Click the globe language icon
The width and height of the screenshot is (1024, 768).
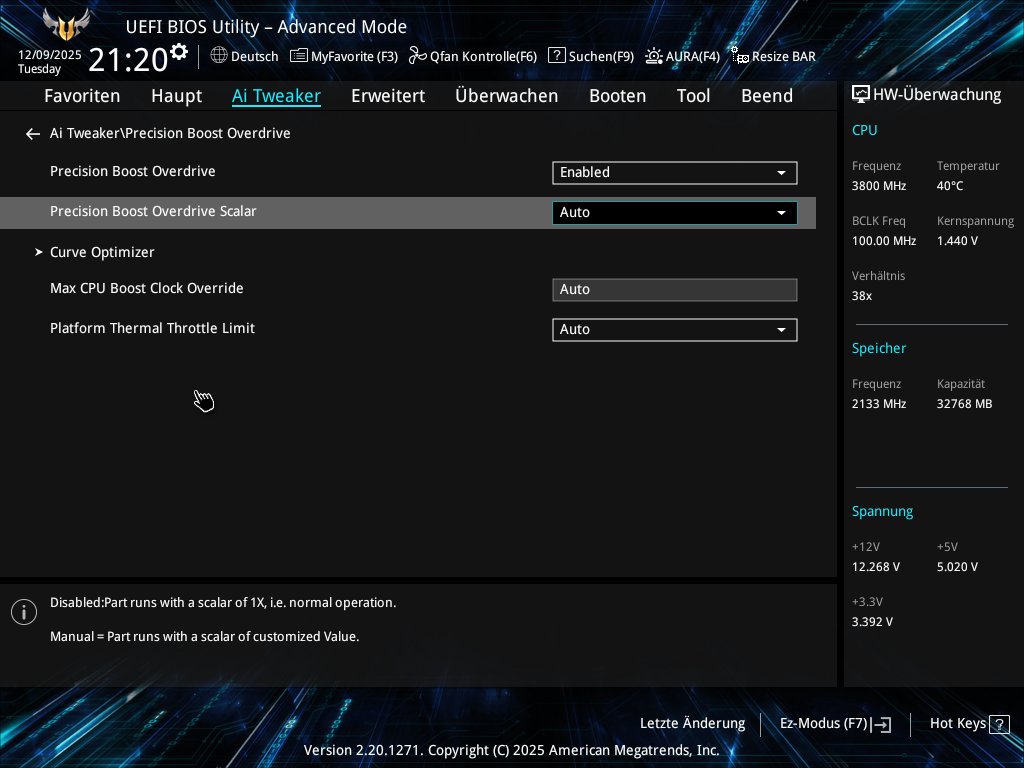coord(219,56)
